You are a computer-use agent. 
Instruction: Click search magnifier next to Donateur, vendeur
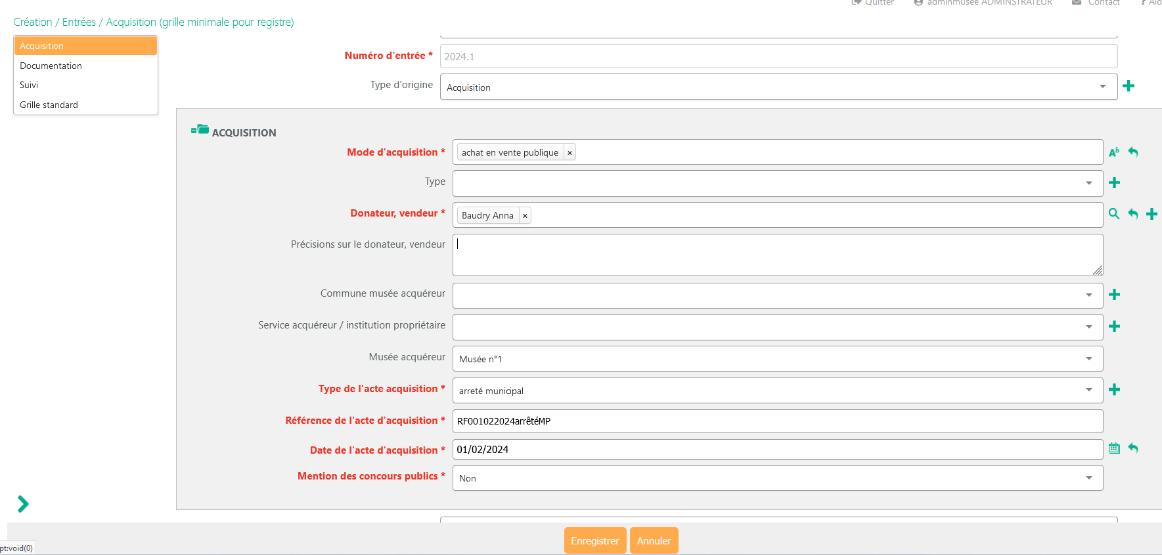tap(1113, 214)
